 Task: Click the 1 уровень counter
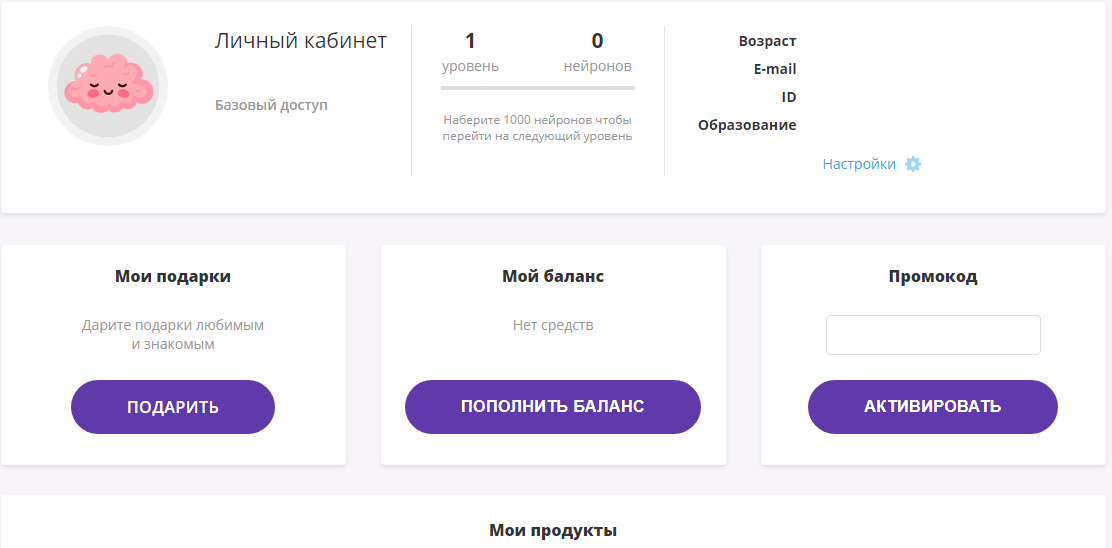tap(469, 52)
